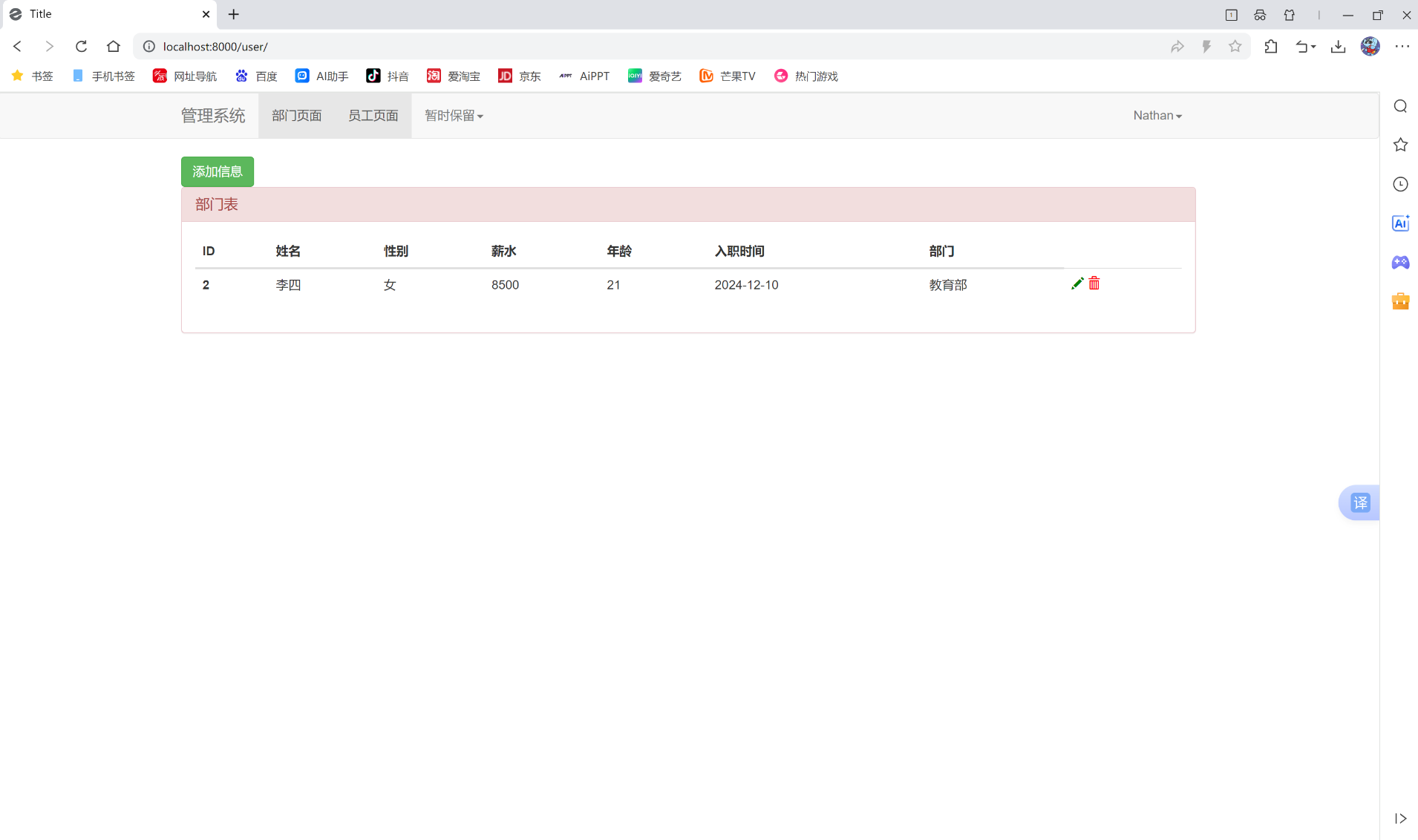Viewport: 1418px width, 840px height.
Task: Open the 网址导航 bookmark
Action: (x=185, y=76)
